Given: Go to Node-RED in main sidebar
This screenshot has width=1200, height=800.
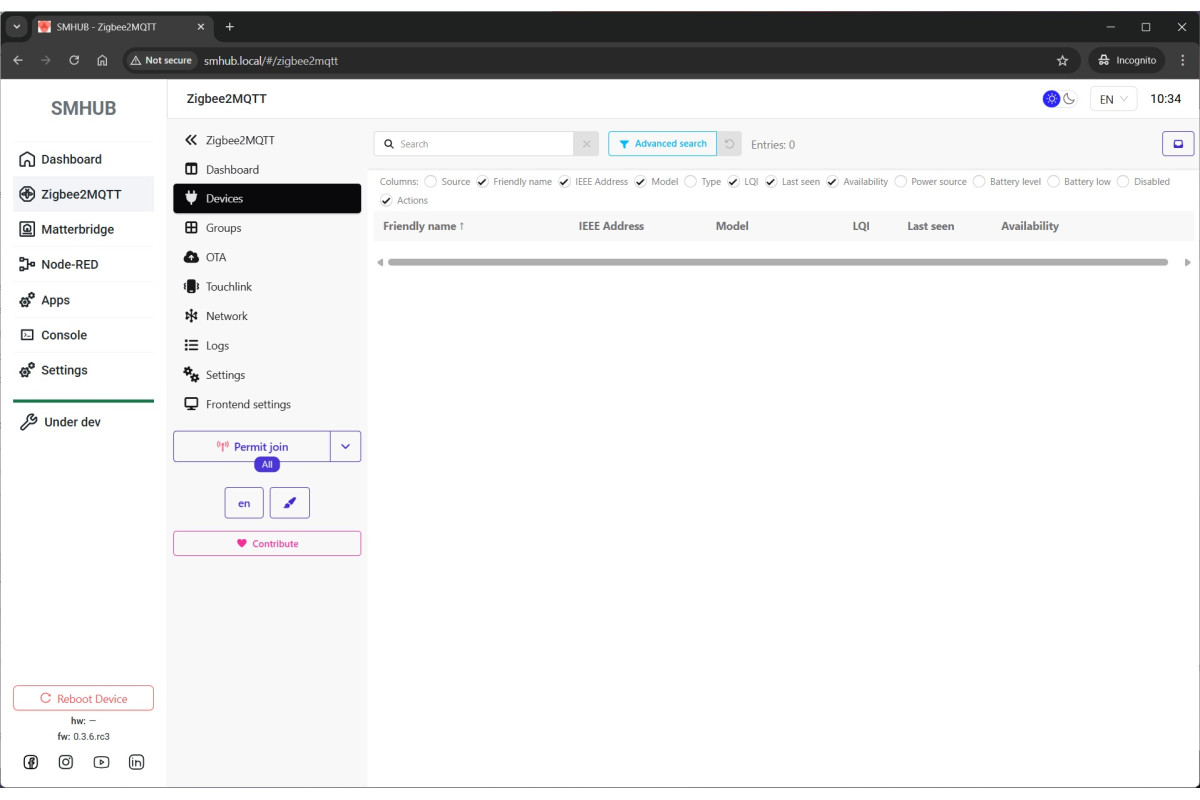Looking at the screenshot, I should pyautogui.click(x=69, y=265).
